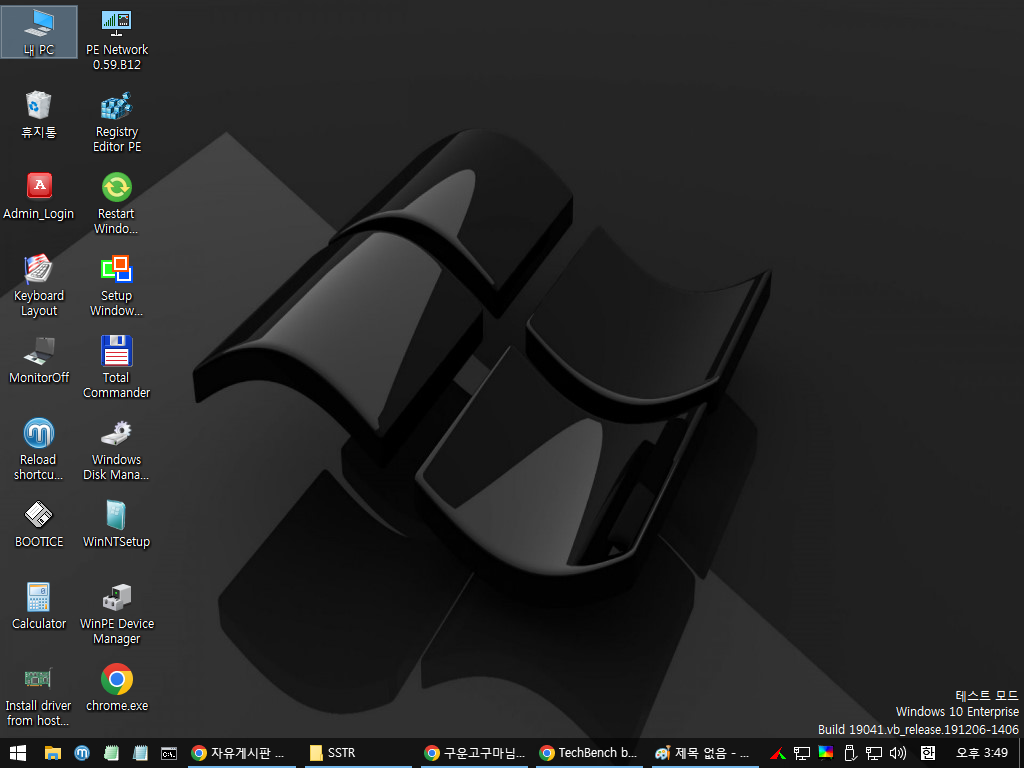The height and width of the screenshot is (768, 1024).
Task: Select the MonitorOff desktop icon
Action: tap(39, 360)
